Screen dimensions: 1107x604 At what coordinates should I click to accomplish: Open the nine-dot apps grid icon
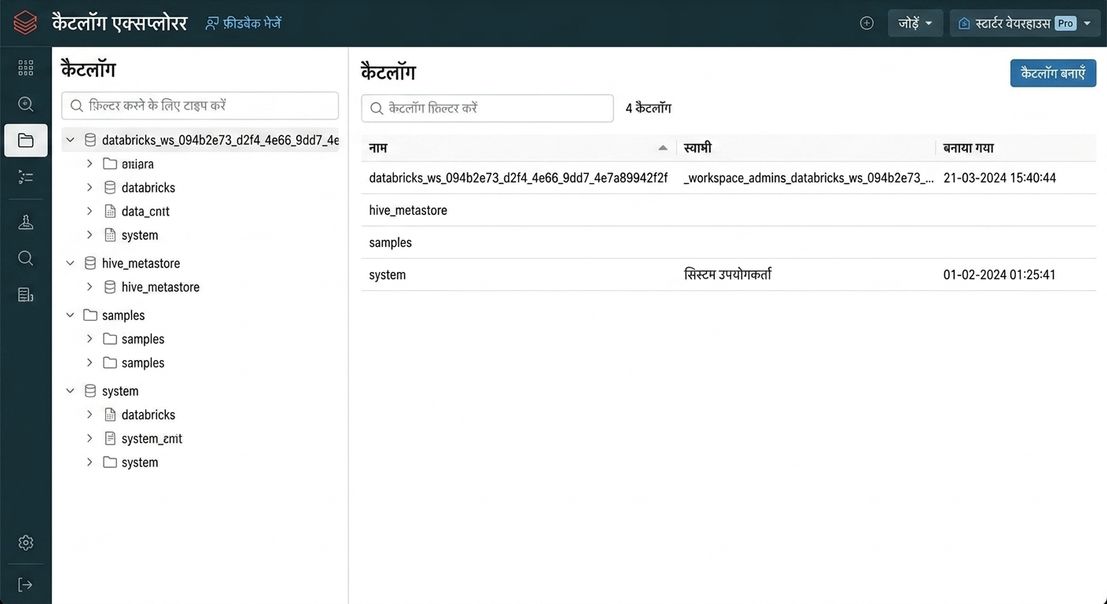tap(25, 68)
